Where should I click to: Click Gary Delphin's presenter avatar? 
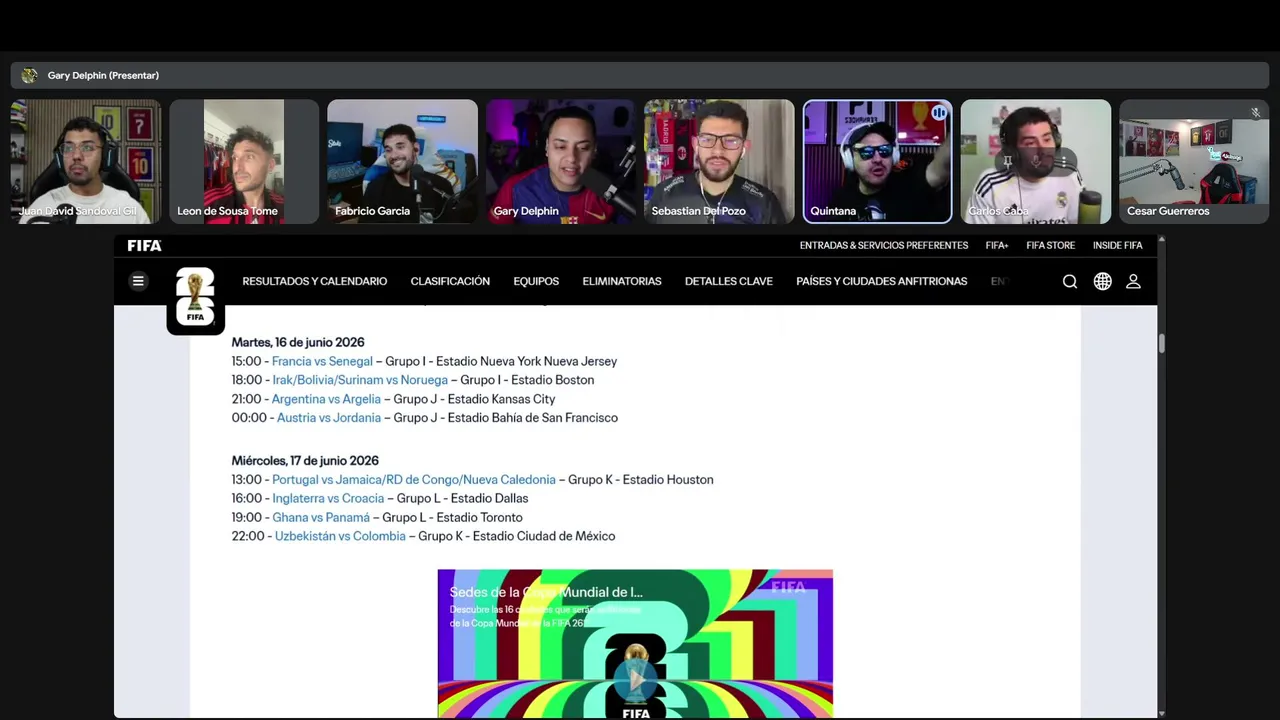point(30,75)
